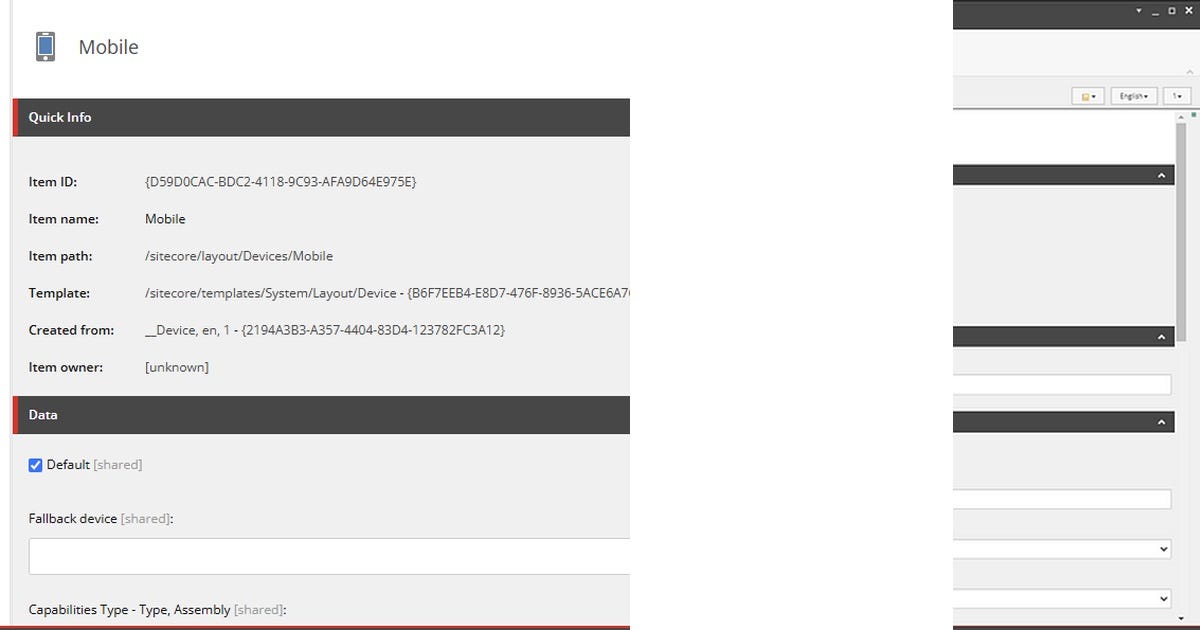Open the yellow icon dropdown beside English
This screenshot has width=1200, height=630.
click(1088, 96)
